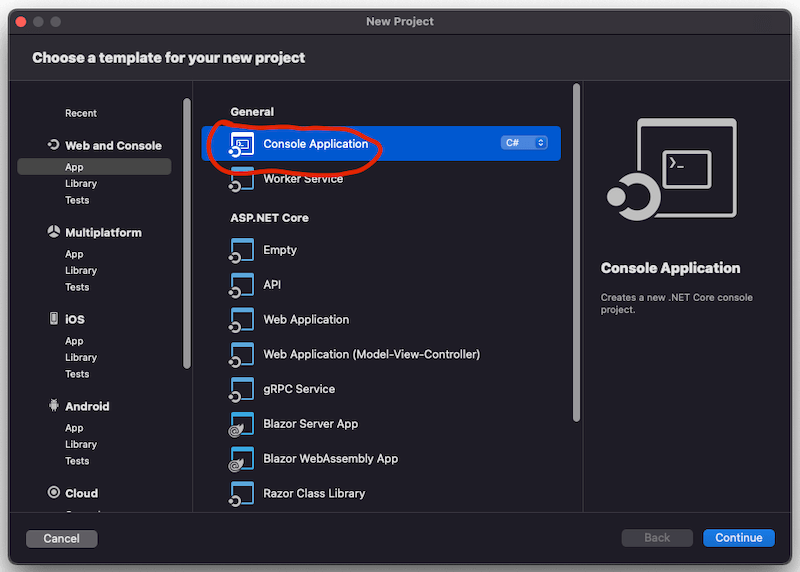The image size is (800, 572).
Task: Click the Web and Console category icon
Action: 54,145
